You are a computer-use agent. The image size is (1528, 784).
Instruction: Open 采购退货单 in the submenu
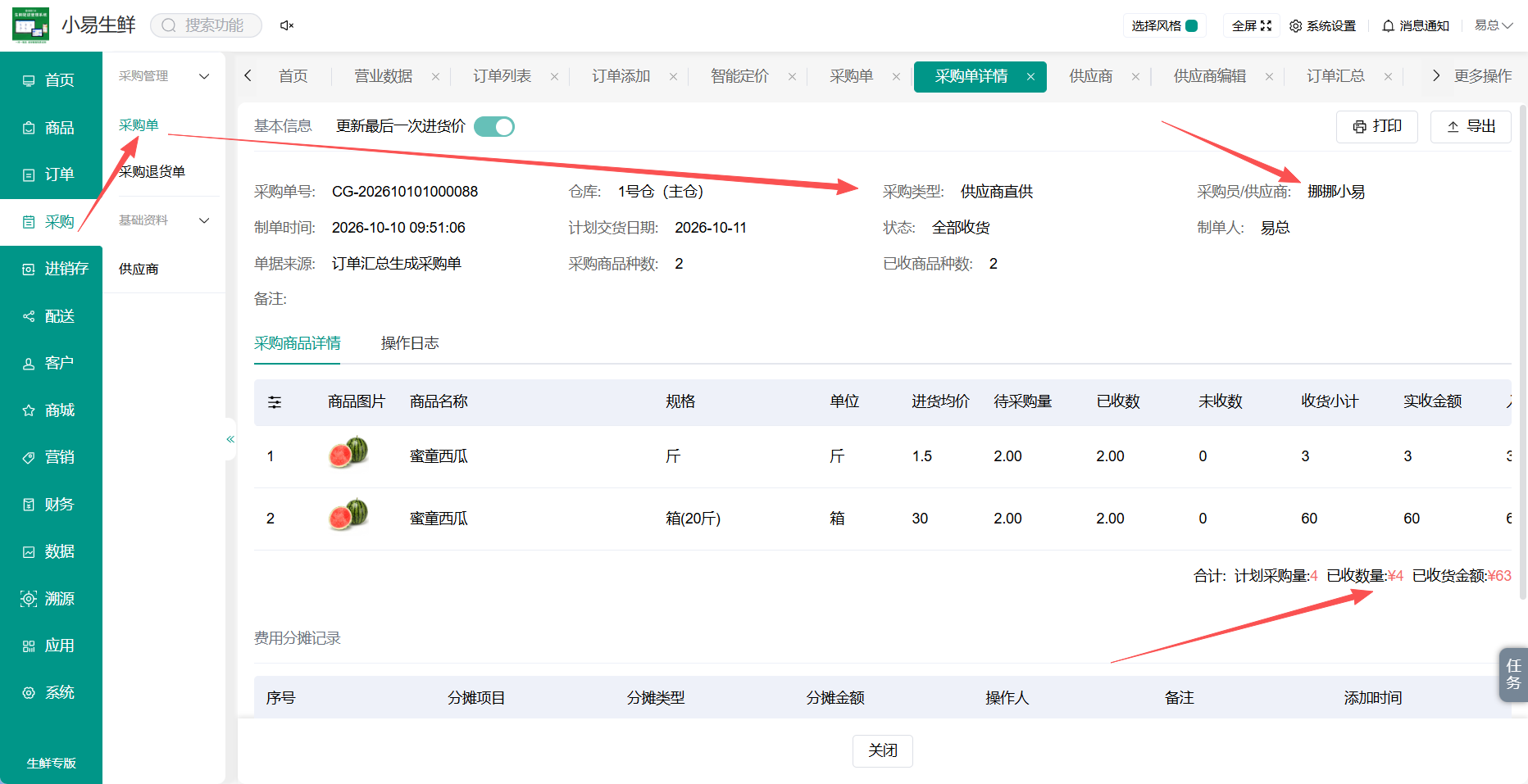pyautogui.click(x=152, y=172)
